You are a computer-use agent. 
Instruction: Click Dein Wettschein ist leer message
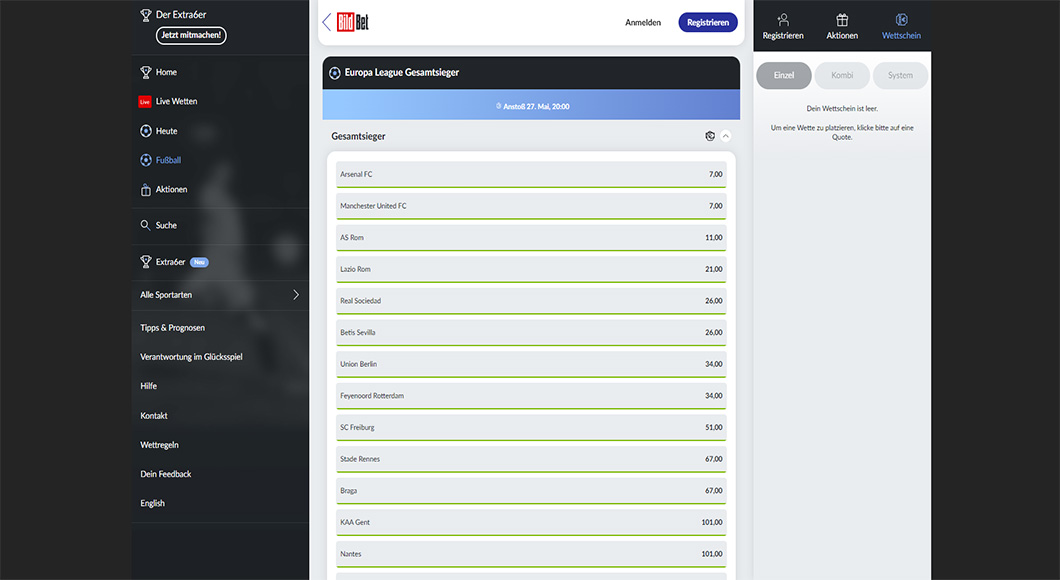point(842,108)
